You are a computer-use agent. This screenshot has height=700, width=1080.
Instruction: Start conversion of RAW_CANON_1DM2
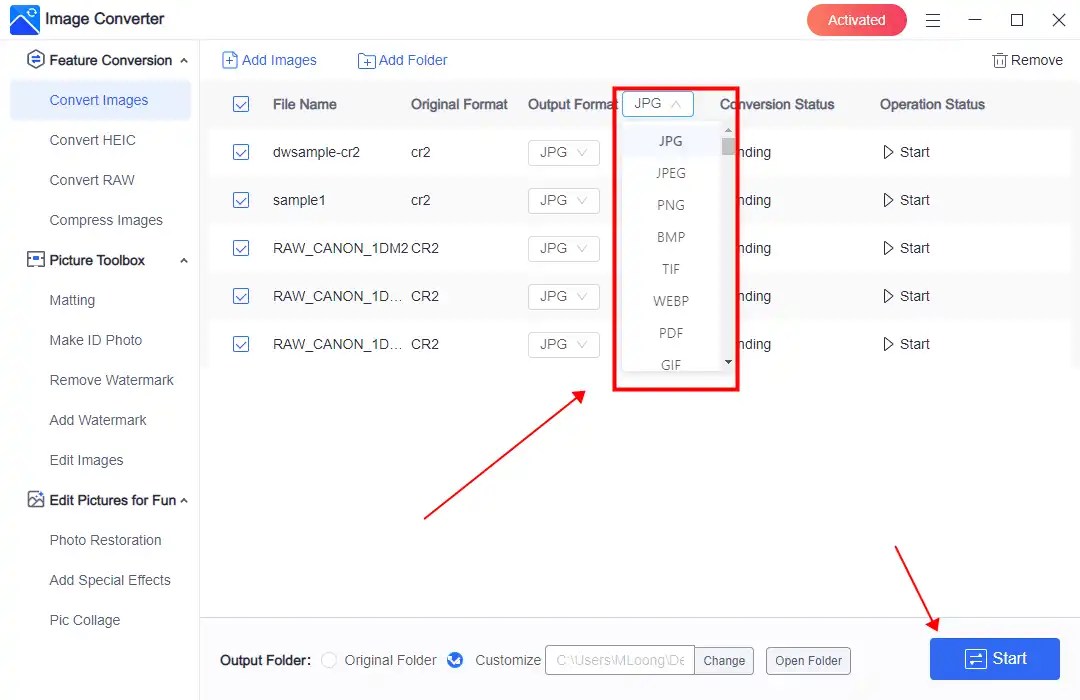tap(905, 248)
